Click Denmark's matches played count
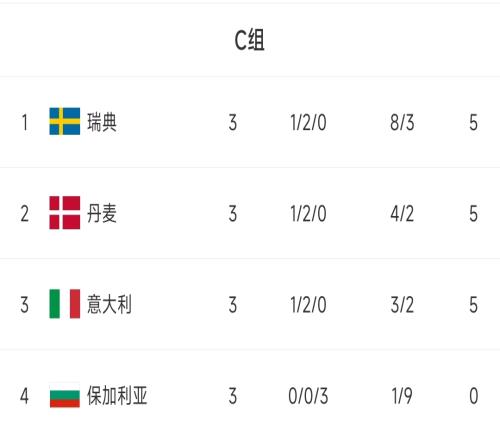The image size is (500, 440). 233,214
